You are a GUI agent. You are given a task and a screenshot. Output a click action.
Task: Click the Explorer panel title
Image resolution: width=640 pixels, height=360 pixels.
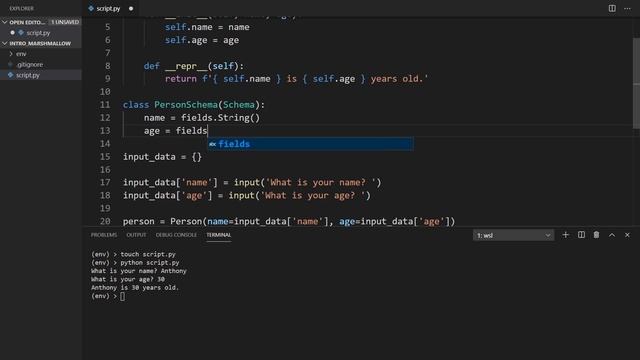22,9
